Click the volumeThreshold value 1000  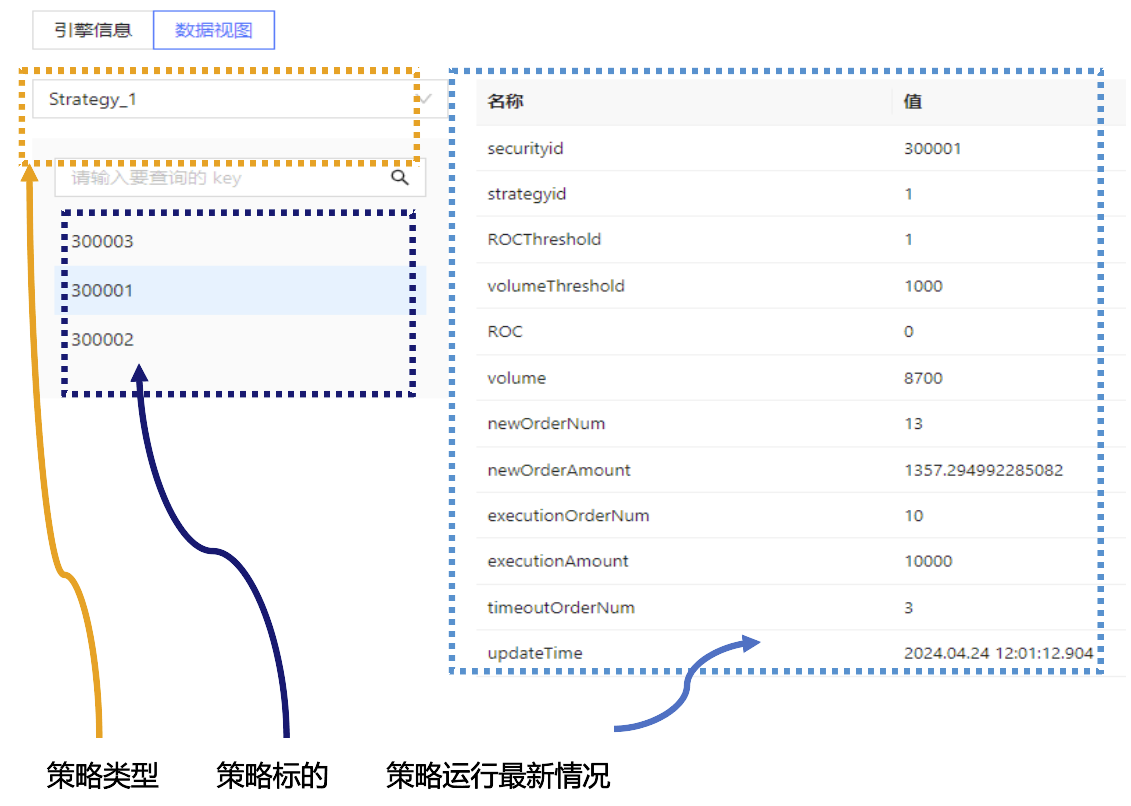point(923,286)
